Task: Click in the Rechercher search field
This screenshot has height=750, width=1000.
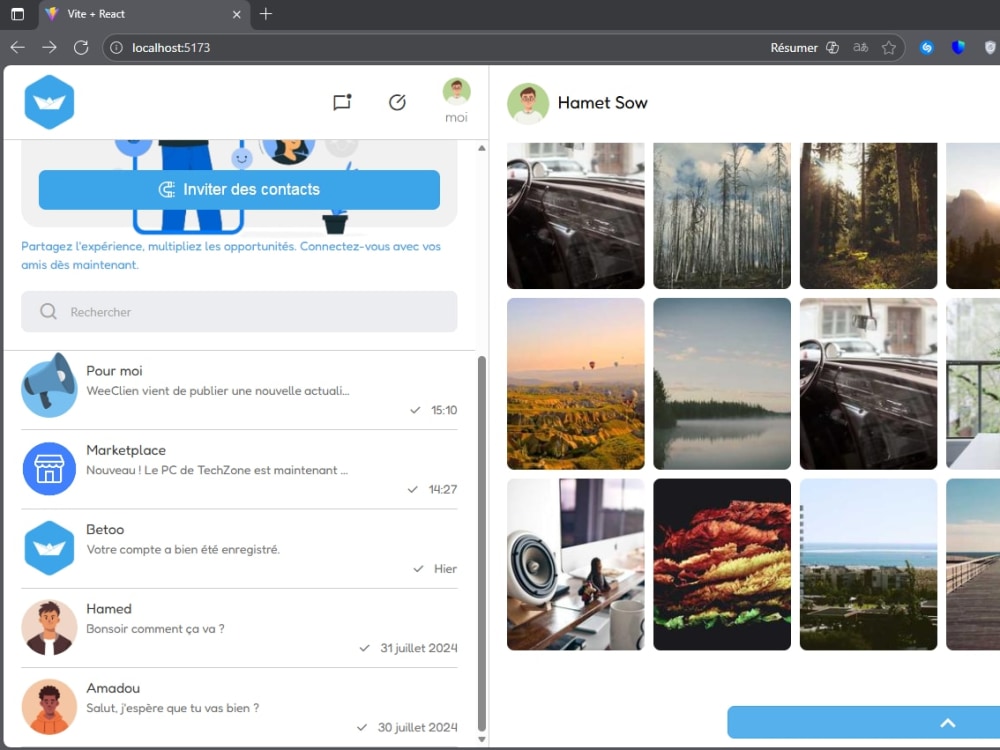Action: [x=239, y=311]
